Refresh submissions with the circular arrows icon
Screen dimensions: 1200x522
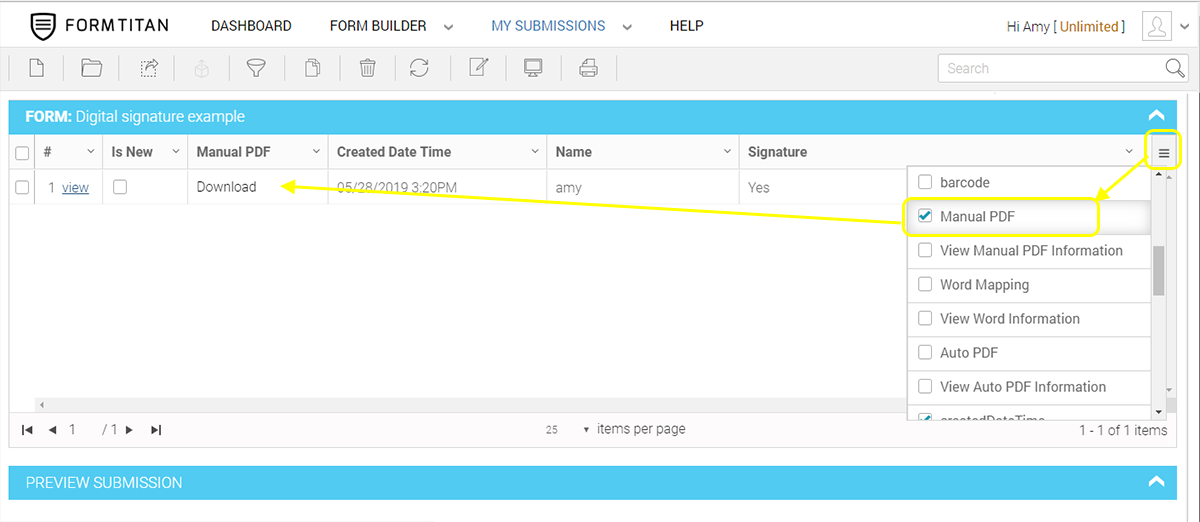click(x=420, y=68)
